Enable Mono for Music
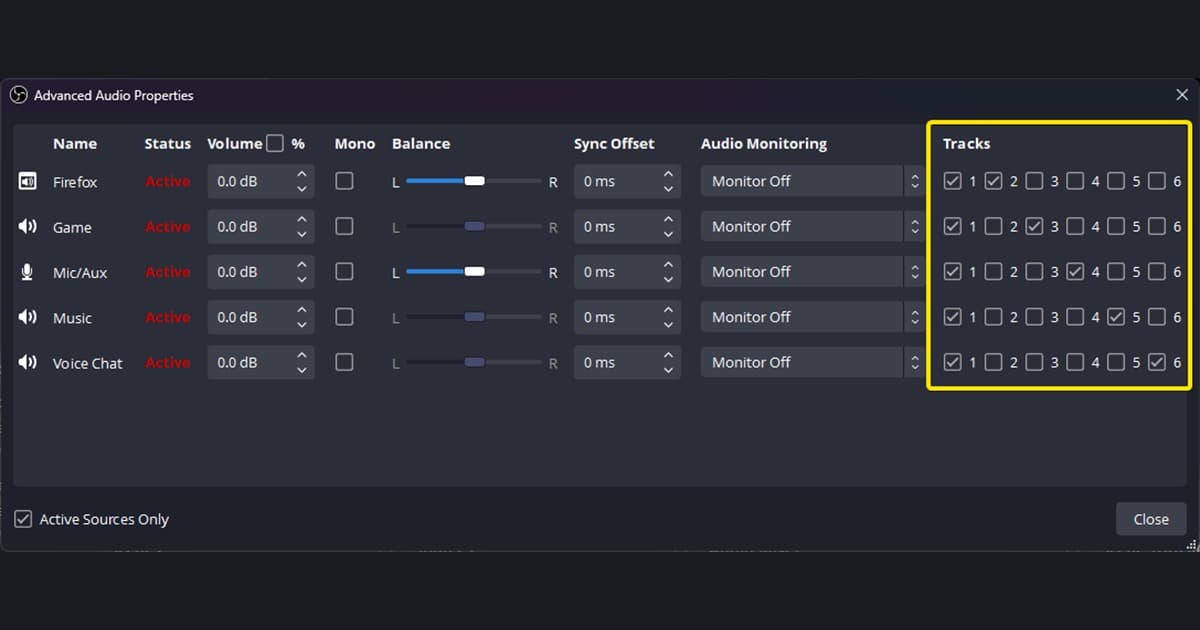This screenshot has width=1200, height=630. [x=344, y=316]
